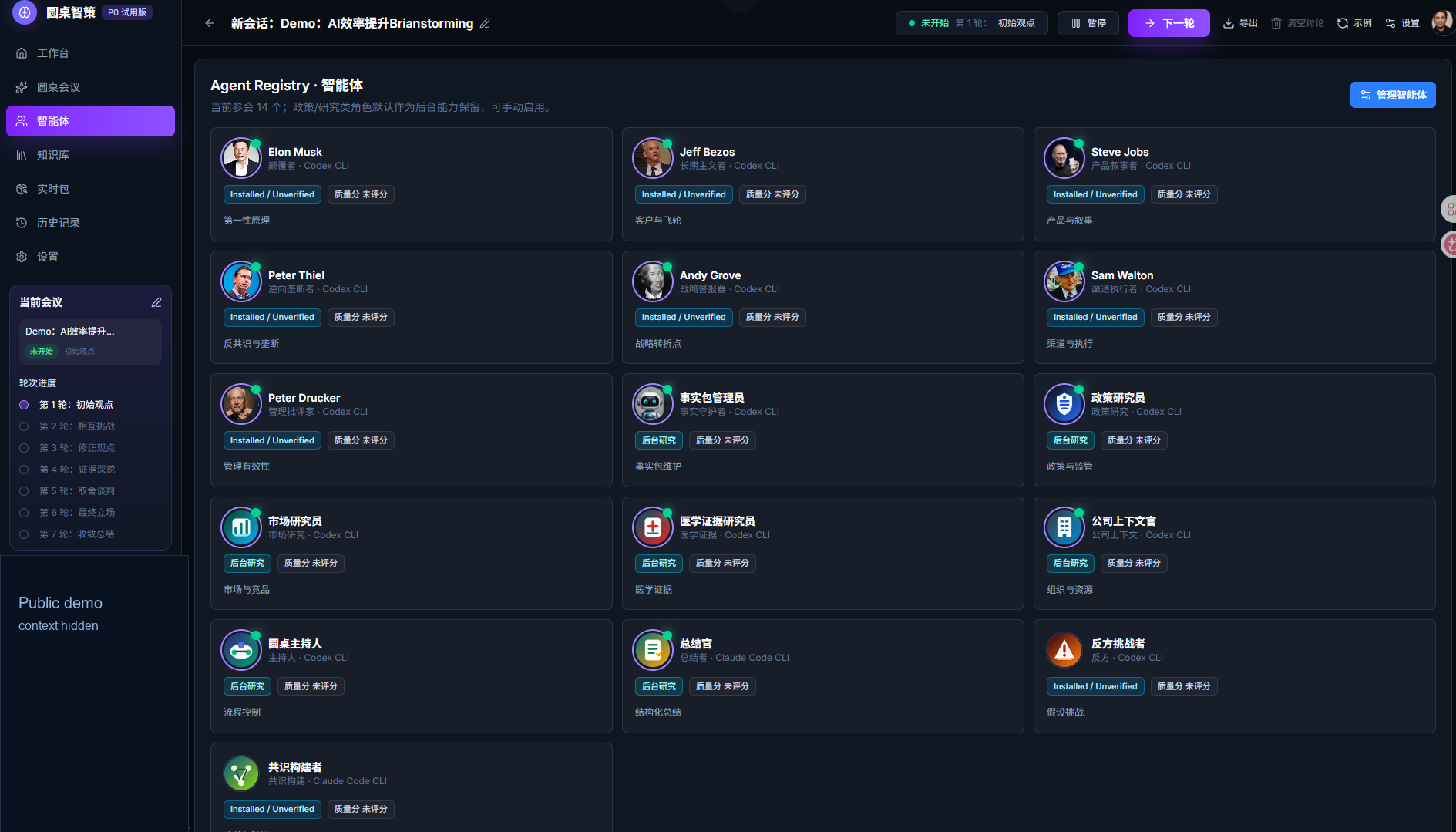
Task: Click Steve Jobs's avatar
Action: click(1064, 158)
